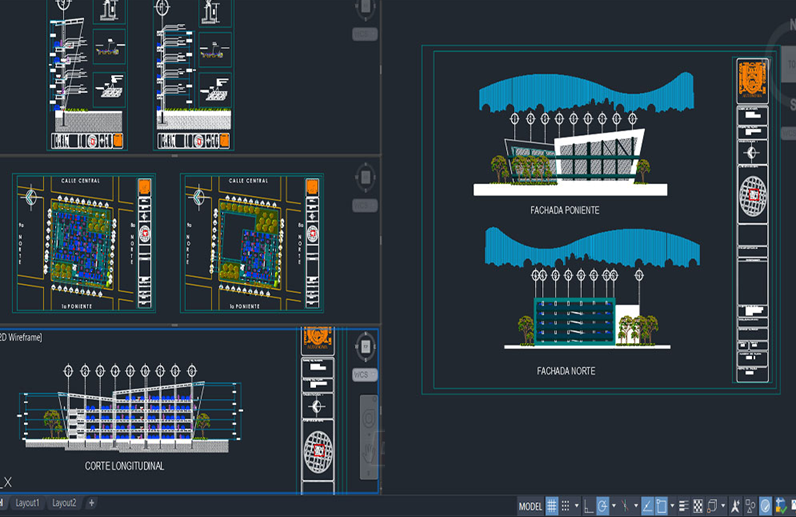This screenshot has width=796, height=517.
Task: Toggle the drawing grid display
Action: click(552, 506)
